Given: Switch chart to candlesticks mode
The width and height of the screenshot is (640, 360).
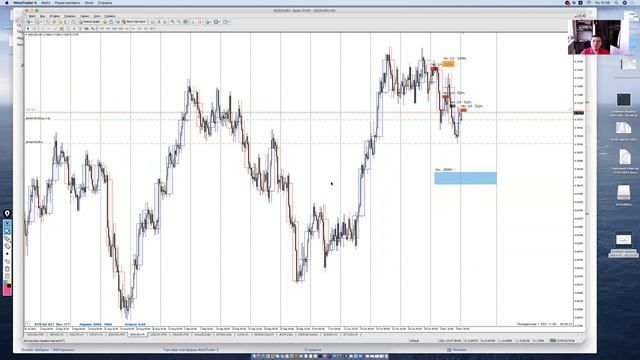Looking at the screenshot, I should pos(159,22).
